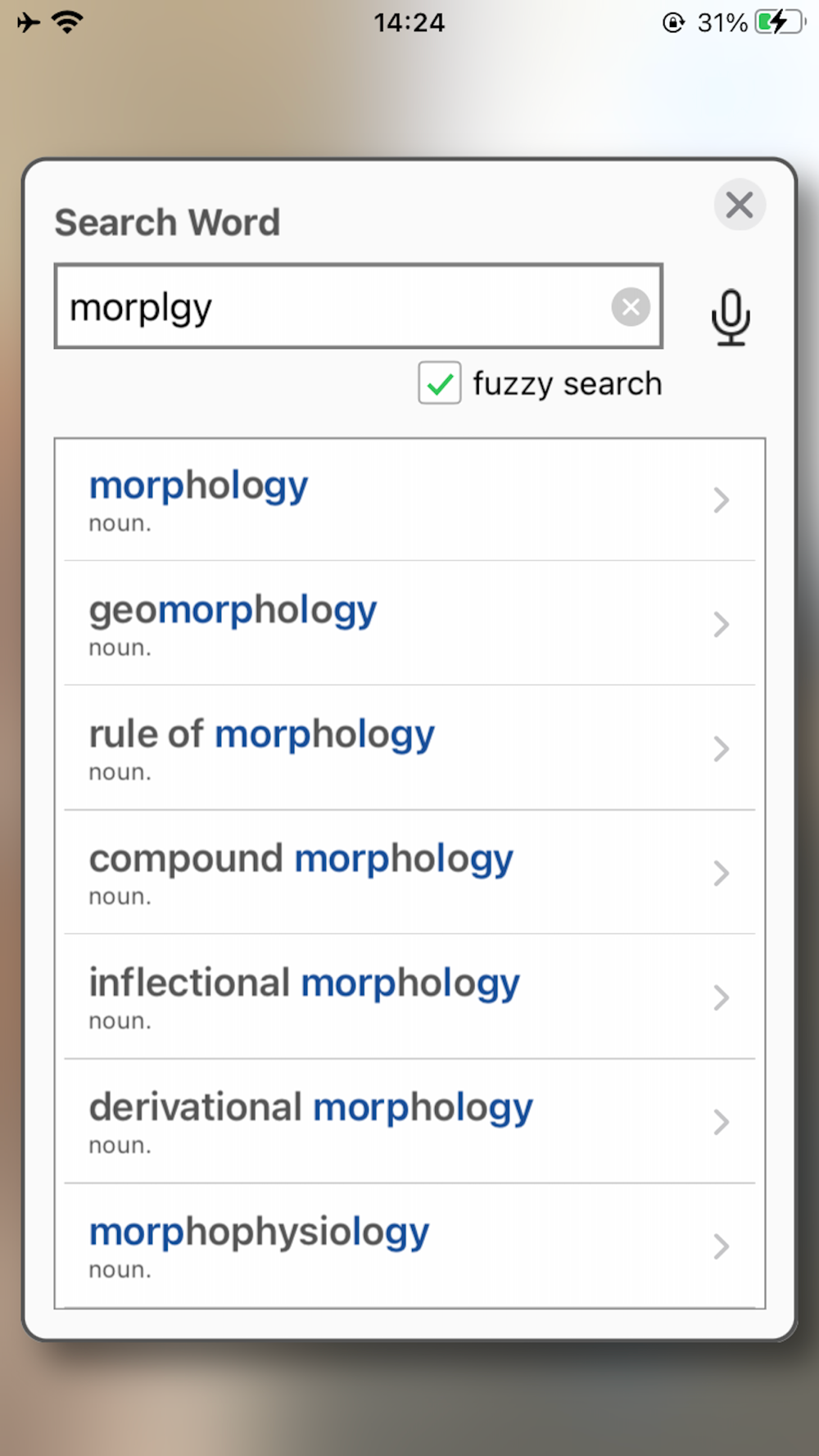
Task: Tap the chevron beside 'compound morphology'
Action: (721, 874)
